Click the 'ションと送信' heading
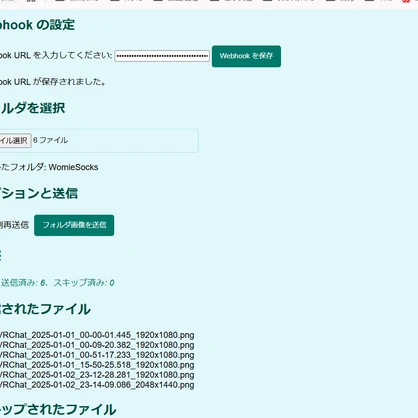418x418 pixels. tap(39, 193)
